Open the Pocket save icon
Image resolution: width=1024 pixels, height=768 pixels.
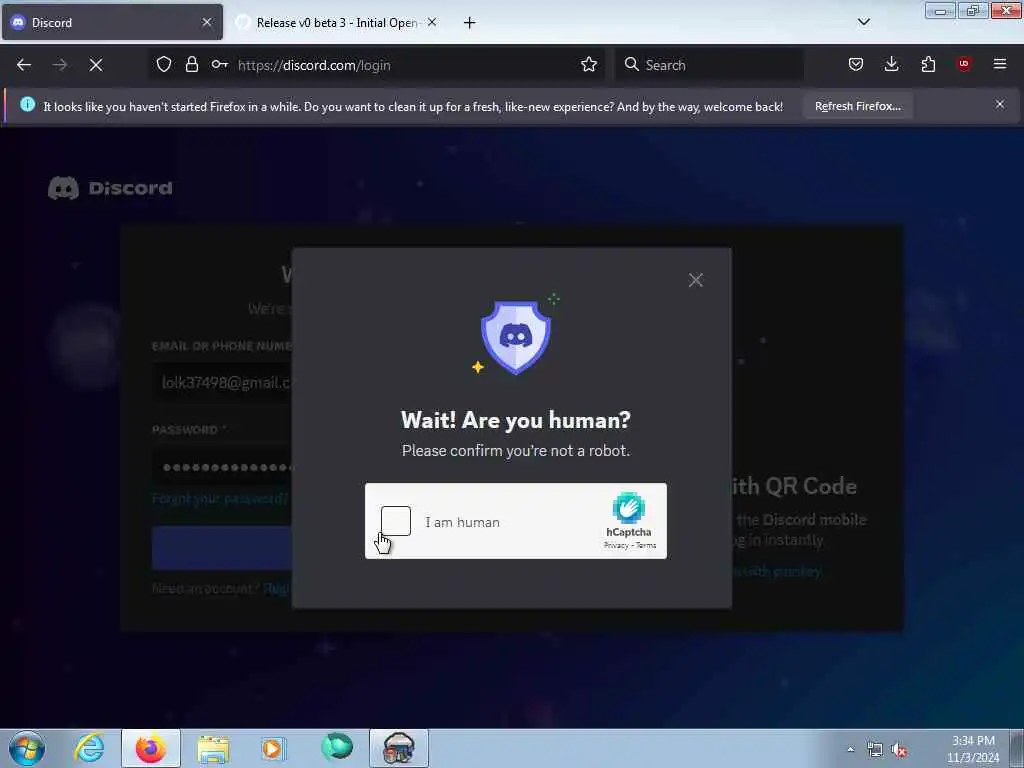point(856,64)
